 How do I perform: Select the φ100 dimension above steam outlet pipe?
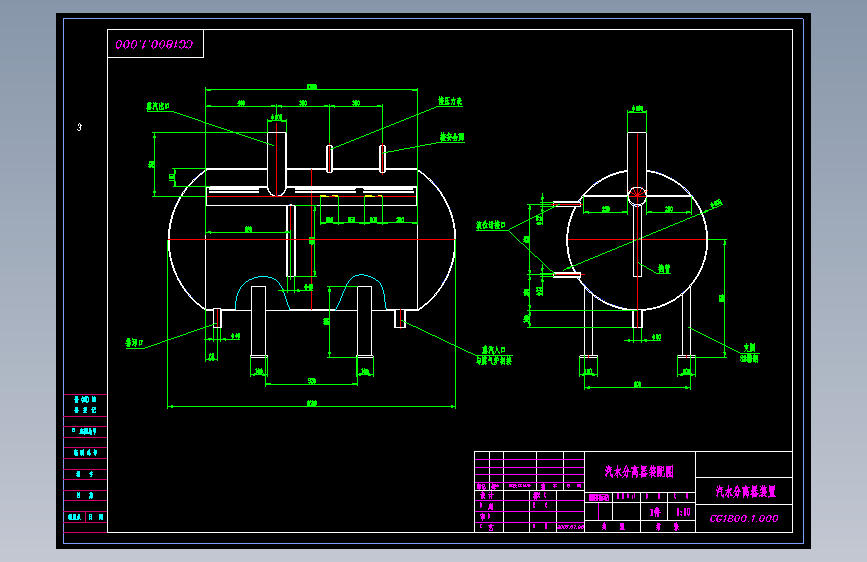pyautogui.click(x=276, y=117)
